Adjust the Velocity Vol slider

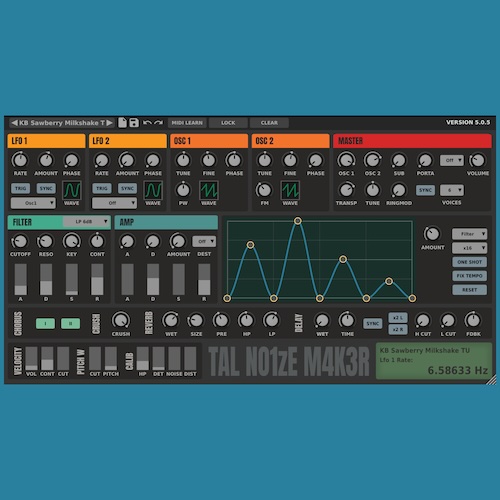[31, 358]
